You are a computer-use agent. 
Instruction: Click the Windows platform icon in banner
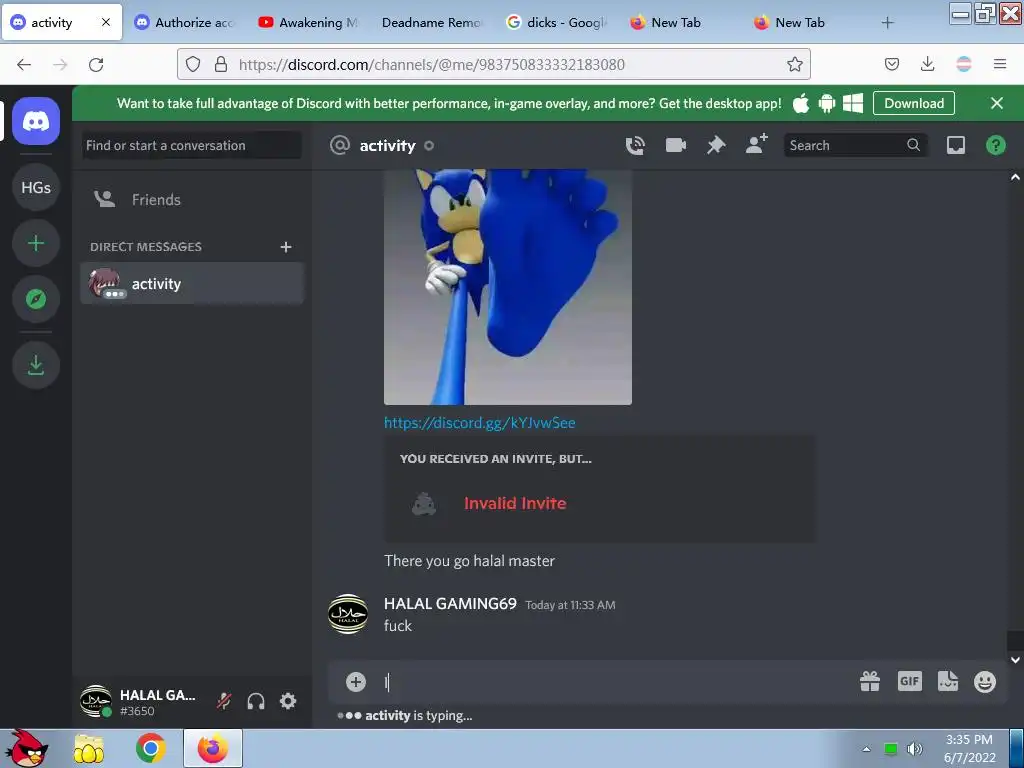coord(853,103)
